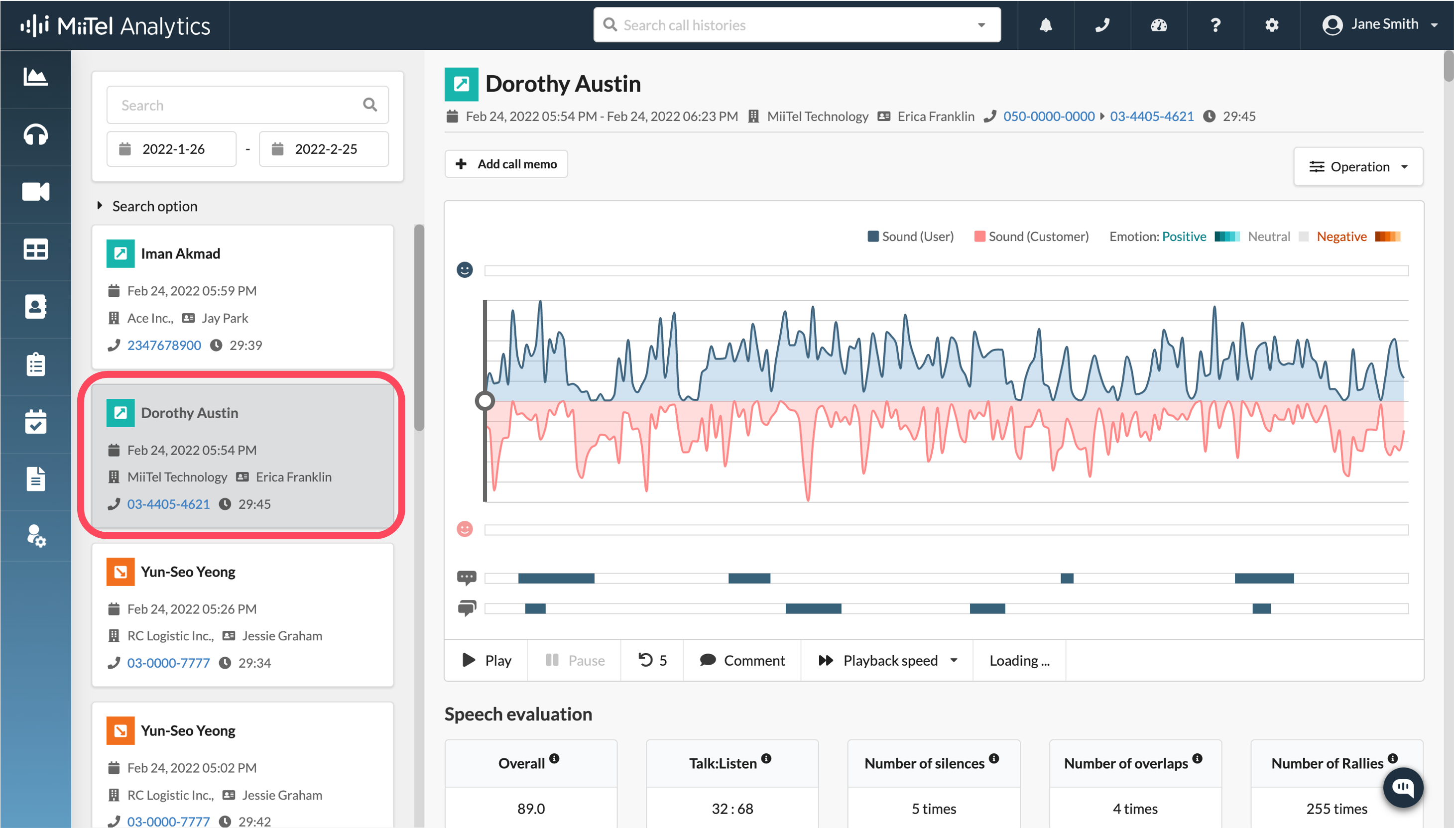Screen dimensions: 1456x828
Task: Open the video camera sidebar icon
Action: 35,192
